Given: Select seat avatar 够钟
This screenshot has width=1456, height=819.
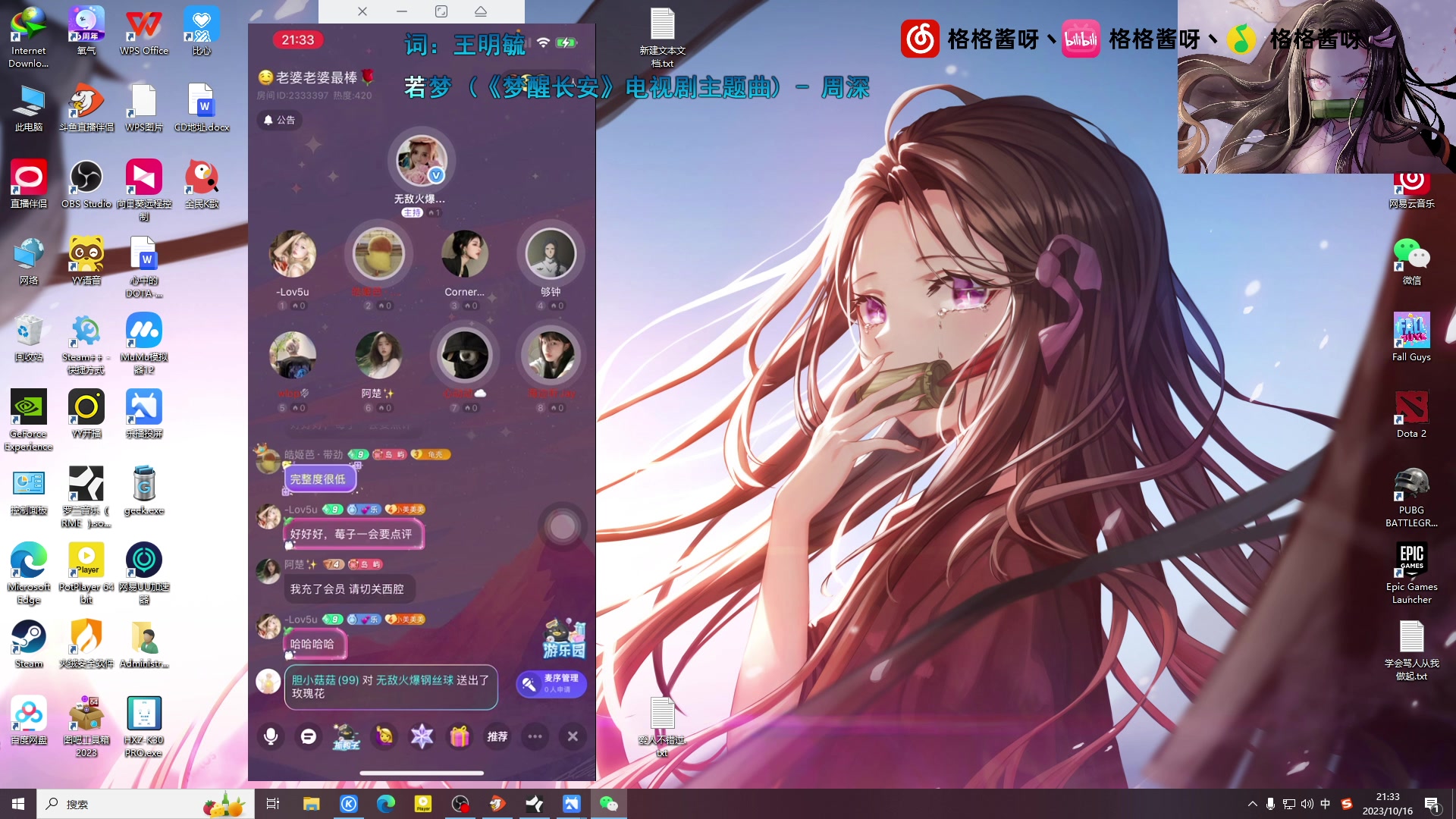Looking at the screenshot, I should pyautogui.click(x=551, y=254).
